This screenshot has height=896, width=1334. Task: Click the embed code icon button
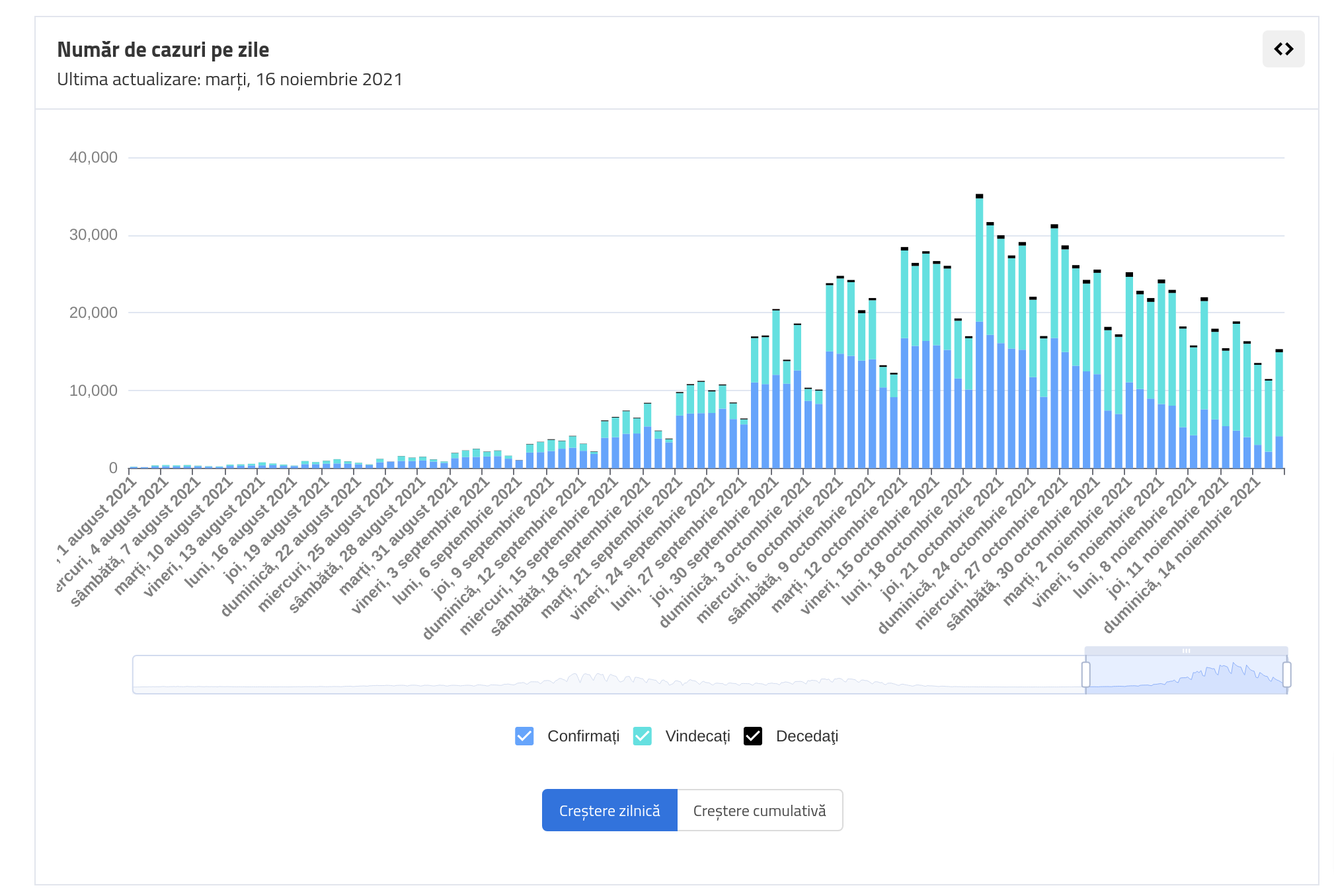tap(1282, 49)
